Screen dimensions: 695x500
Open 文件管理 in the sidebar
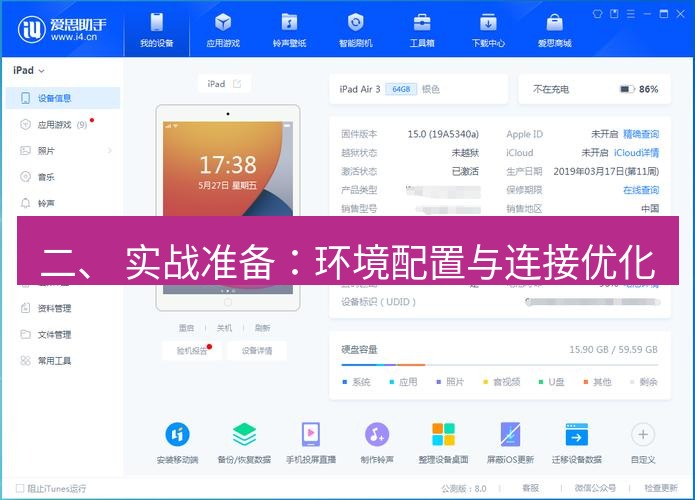[63, 335]
